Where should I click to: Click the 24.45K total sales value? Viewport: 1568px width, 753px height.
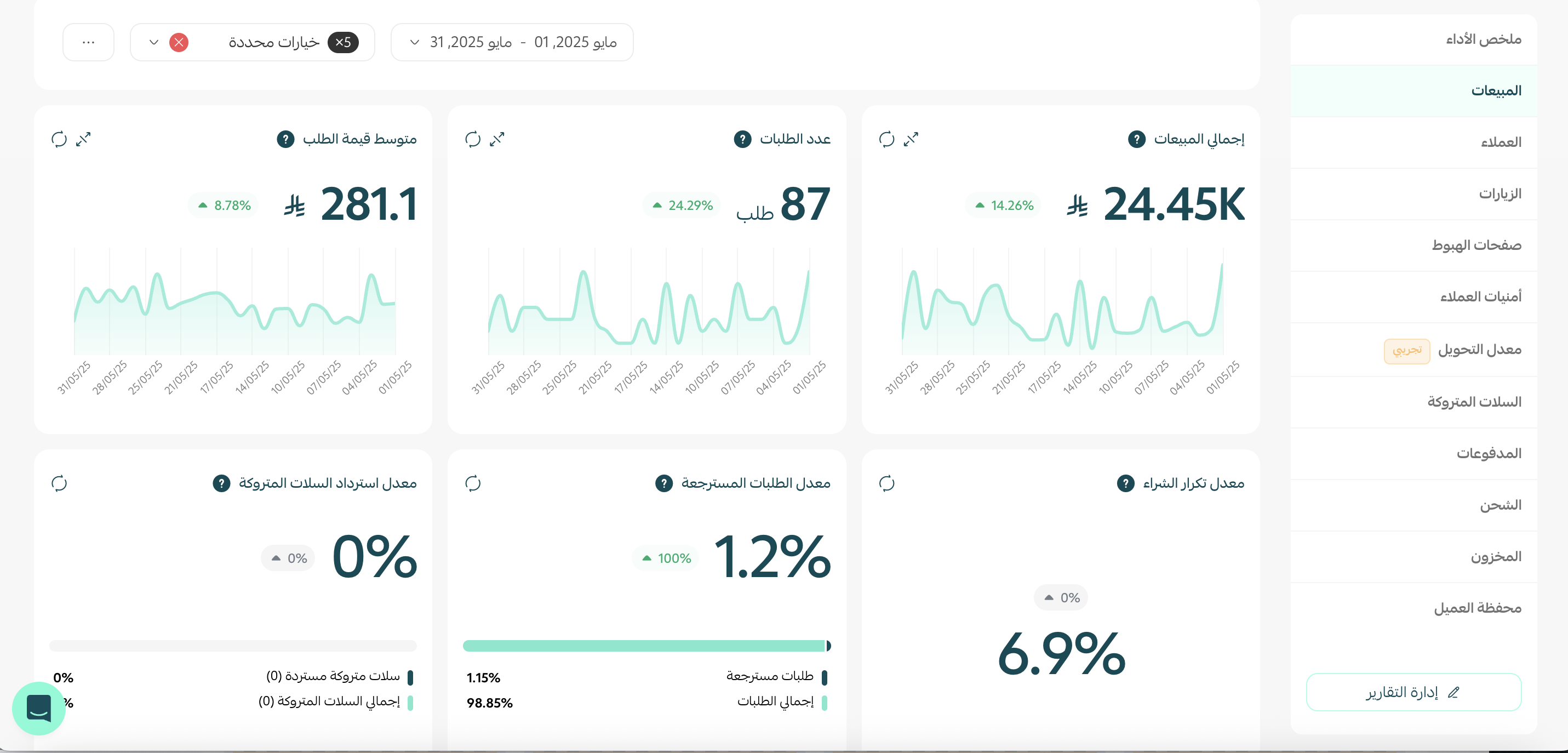[1174, 204]
